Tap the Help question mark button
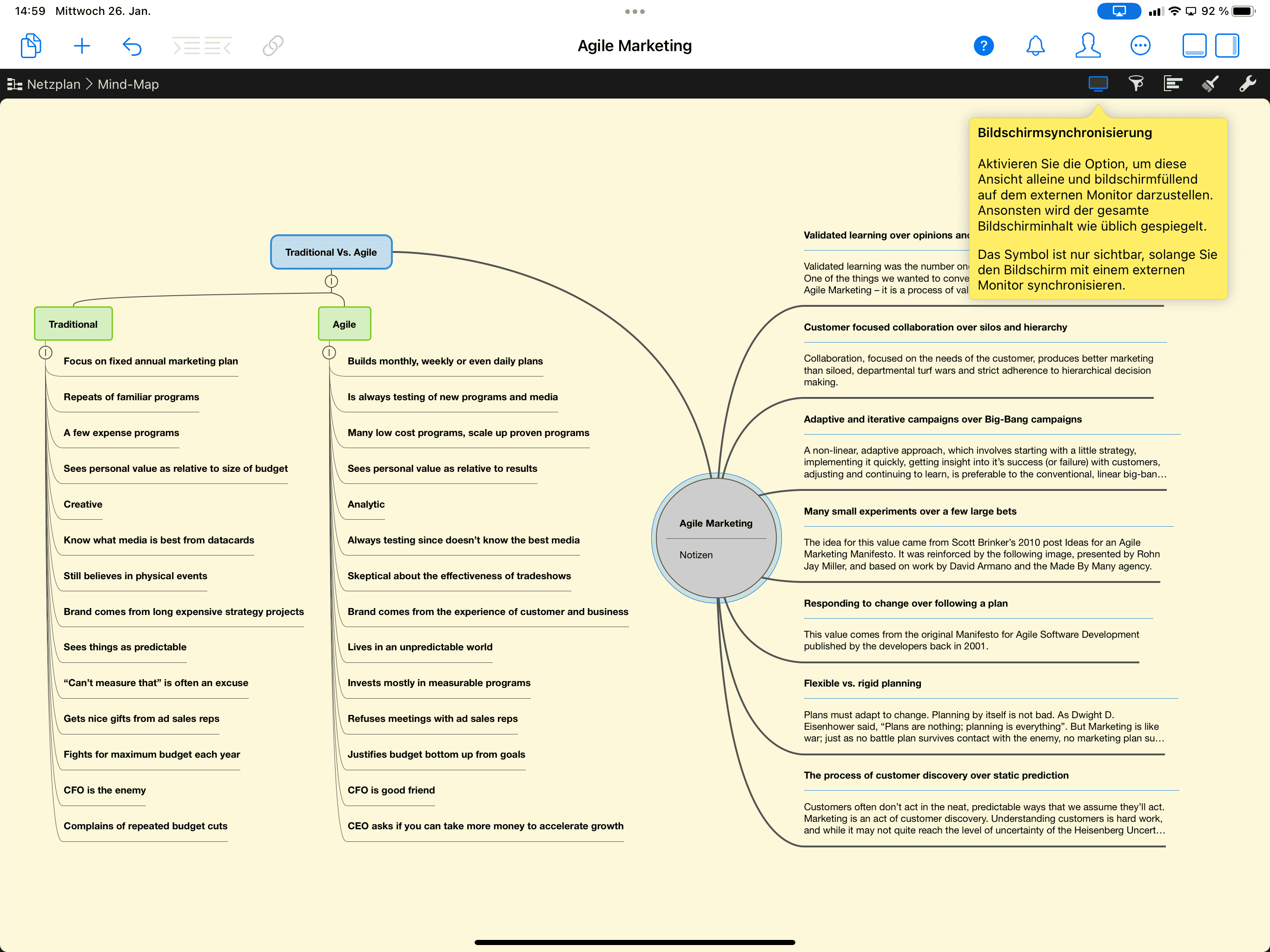 (x=984, y=46)
